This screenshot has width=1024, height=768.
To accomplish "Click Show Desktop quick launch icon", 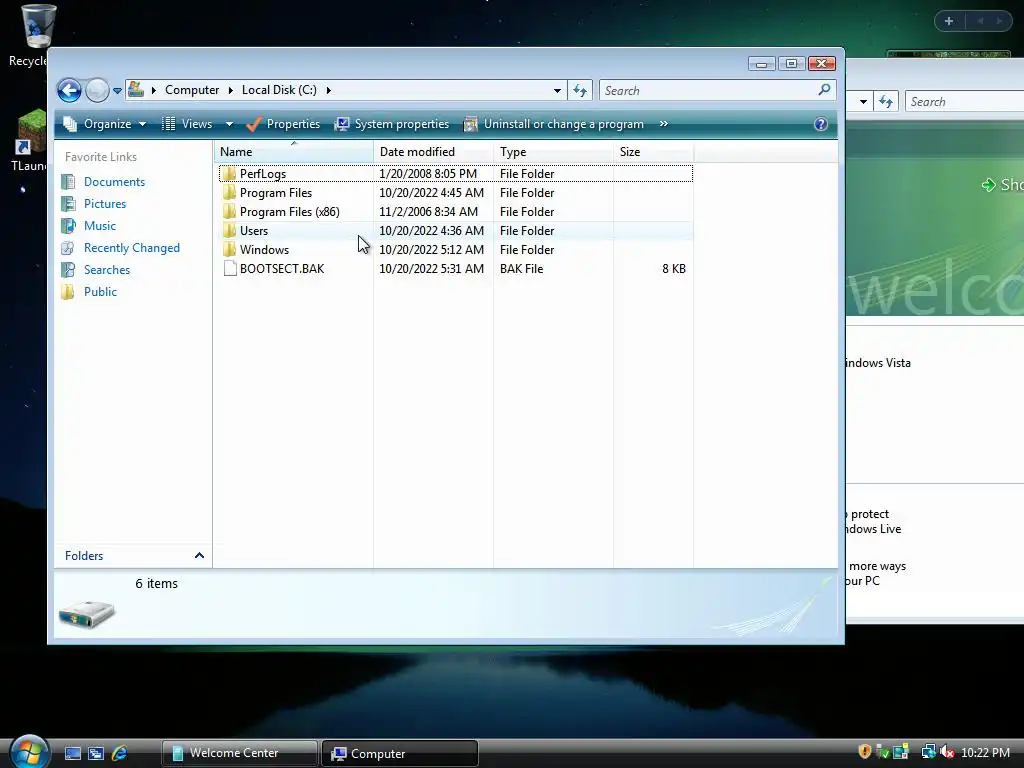I will [x=72, y=753].
